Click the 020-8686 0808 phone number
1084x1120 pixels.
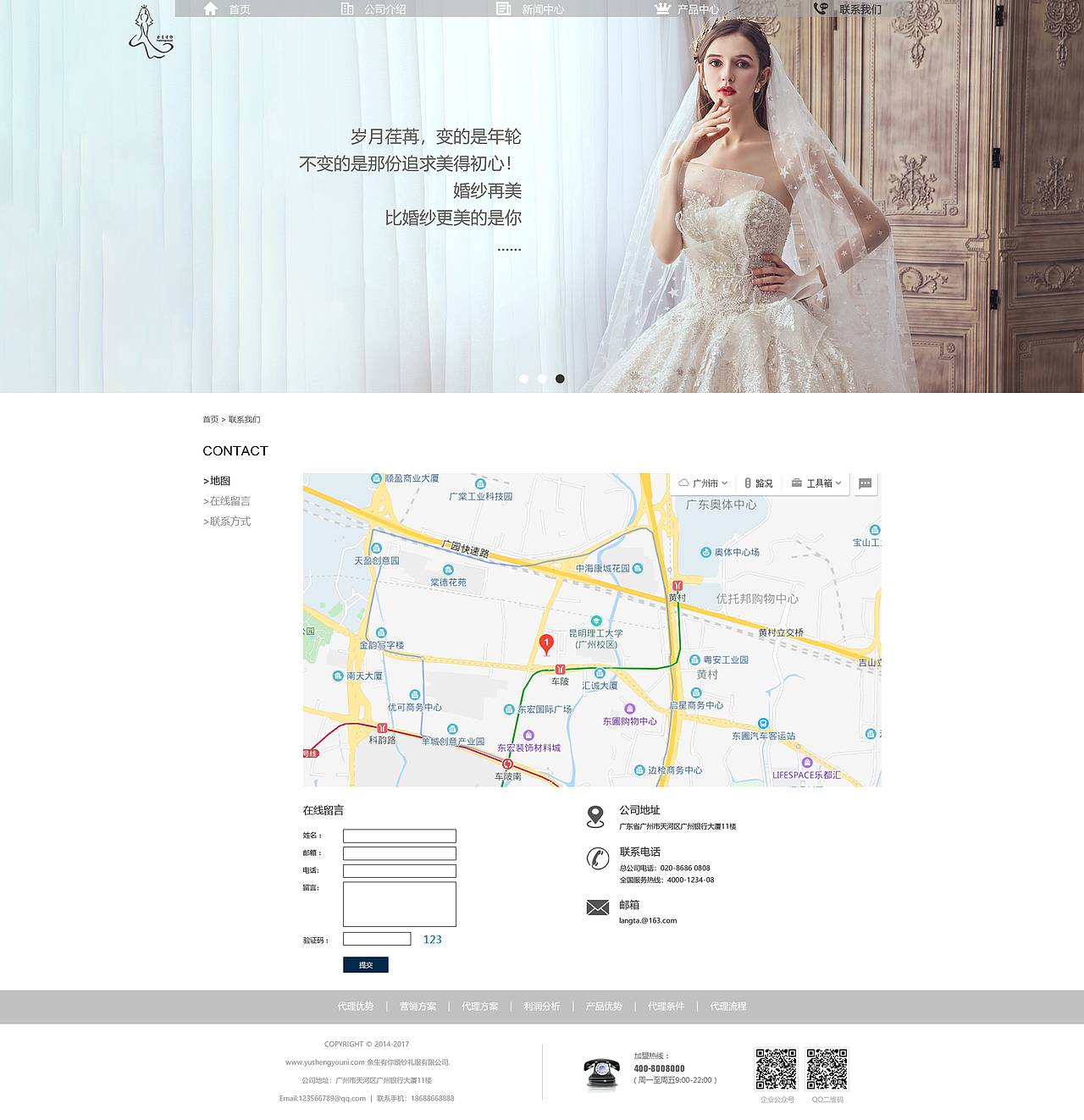click(685, 869)
